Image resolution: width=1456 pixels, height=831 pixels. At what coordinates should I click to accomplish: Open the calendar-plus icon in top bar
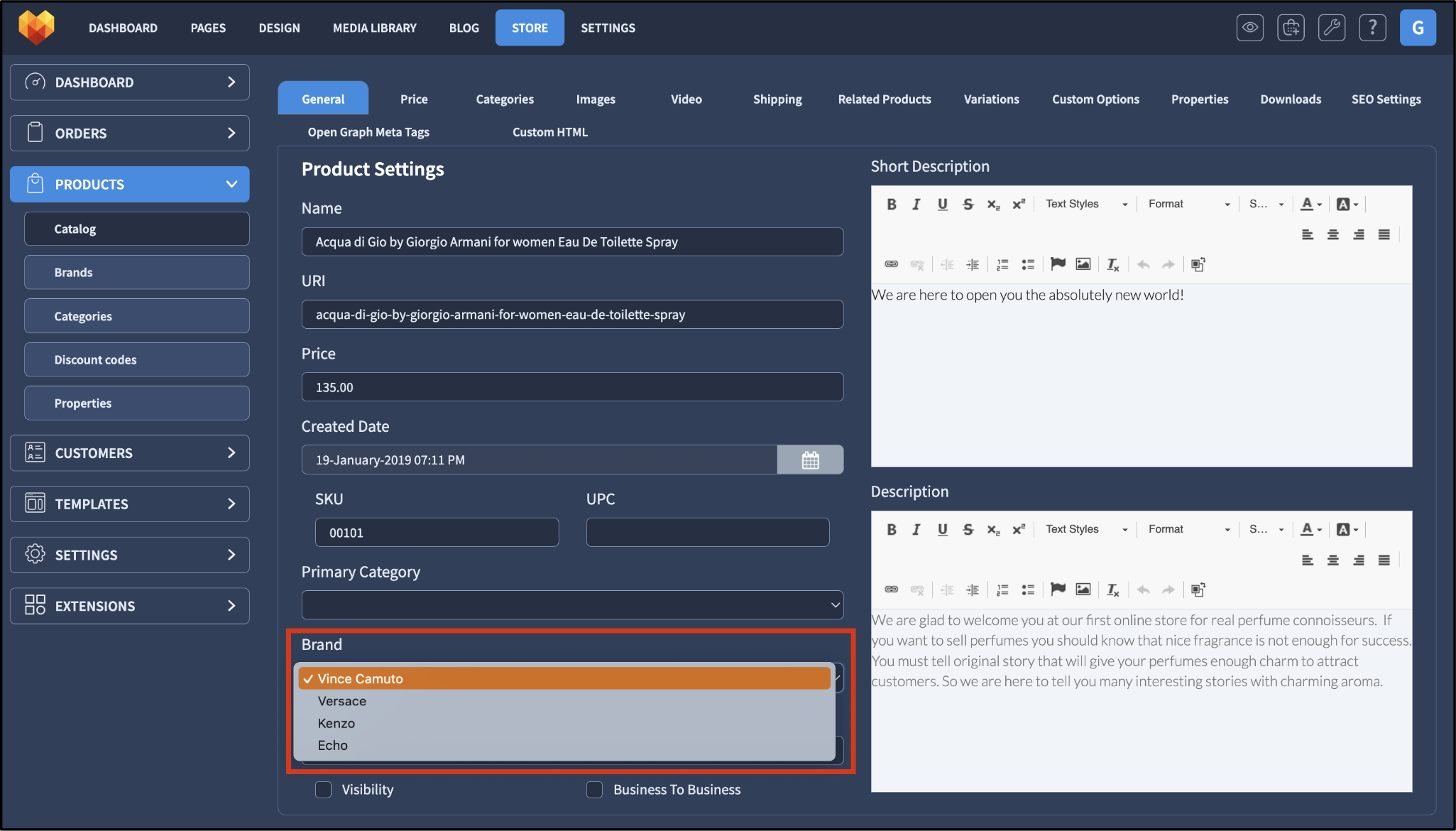[1291, 28]
